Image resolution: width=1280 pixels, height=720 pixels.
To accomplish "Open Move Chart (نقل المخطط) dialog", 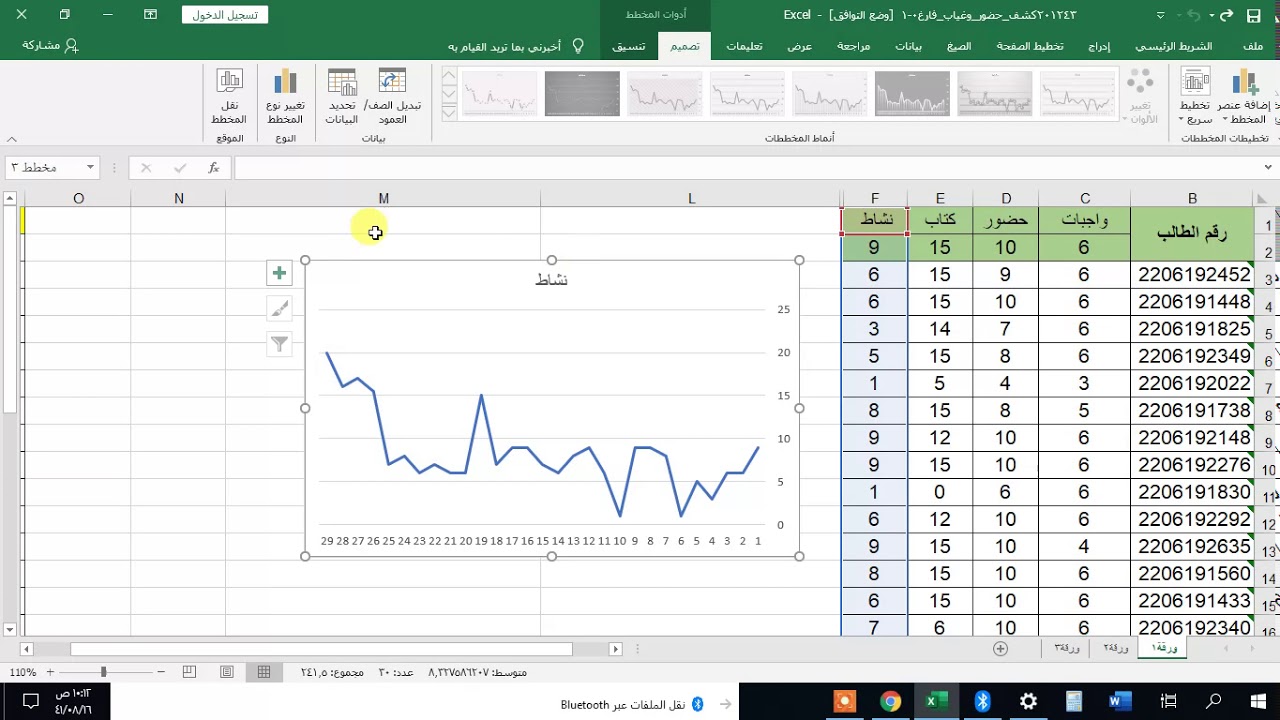I will tap(229, 96).
